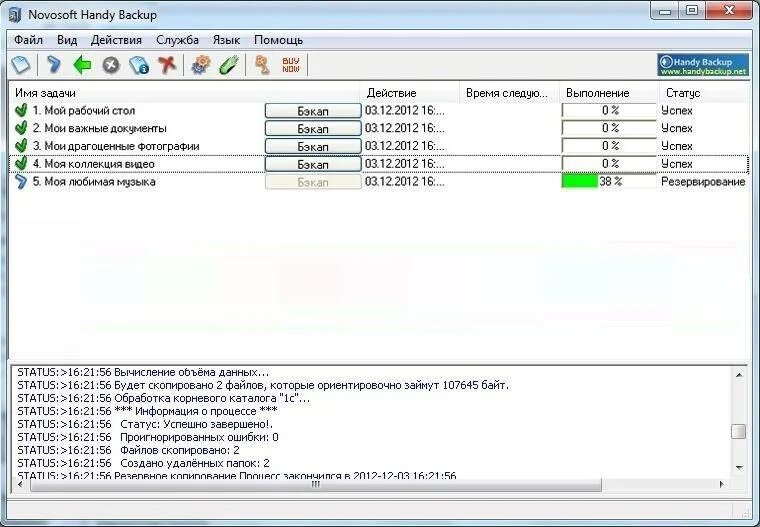Click the log vertical scrollbar thumb
The height and width of the screenshot is (527, 760).
[739, 431]
